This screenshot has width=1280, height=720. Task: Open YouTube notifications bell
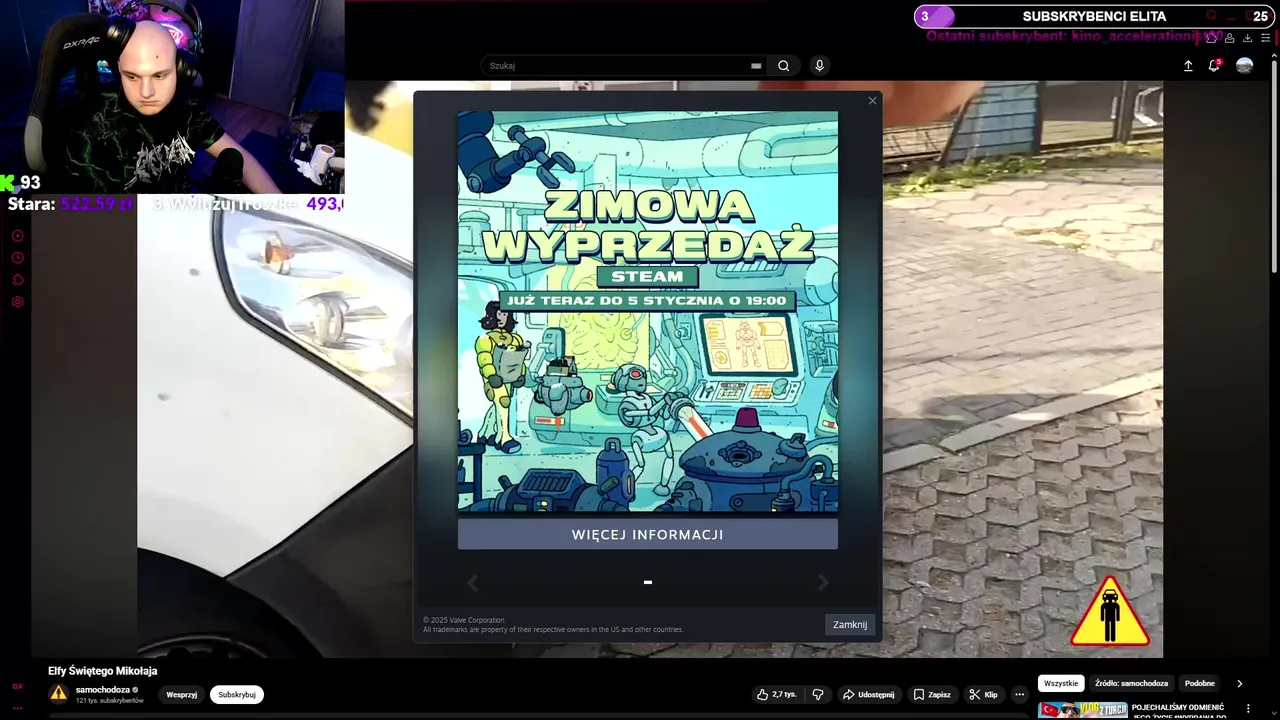(1214, 66)
